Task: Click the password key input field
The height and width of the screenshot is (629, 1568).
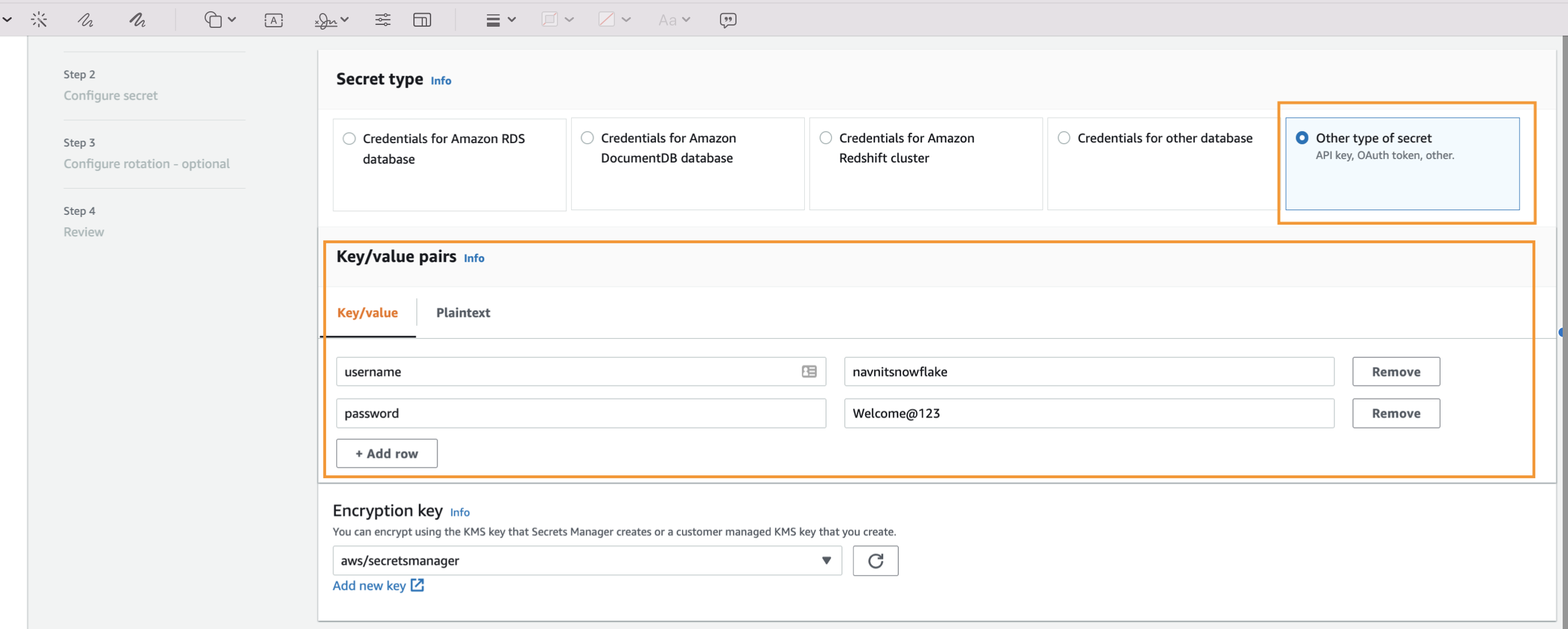Action: point(581,414)
